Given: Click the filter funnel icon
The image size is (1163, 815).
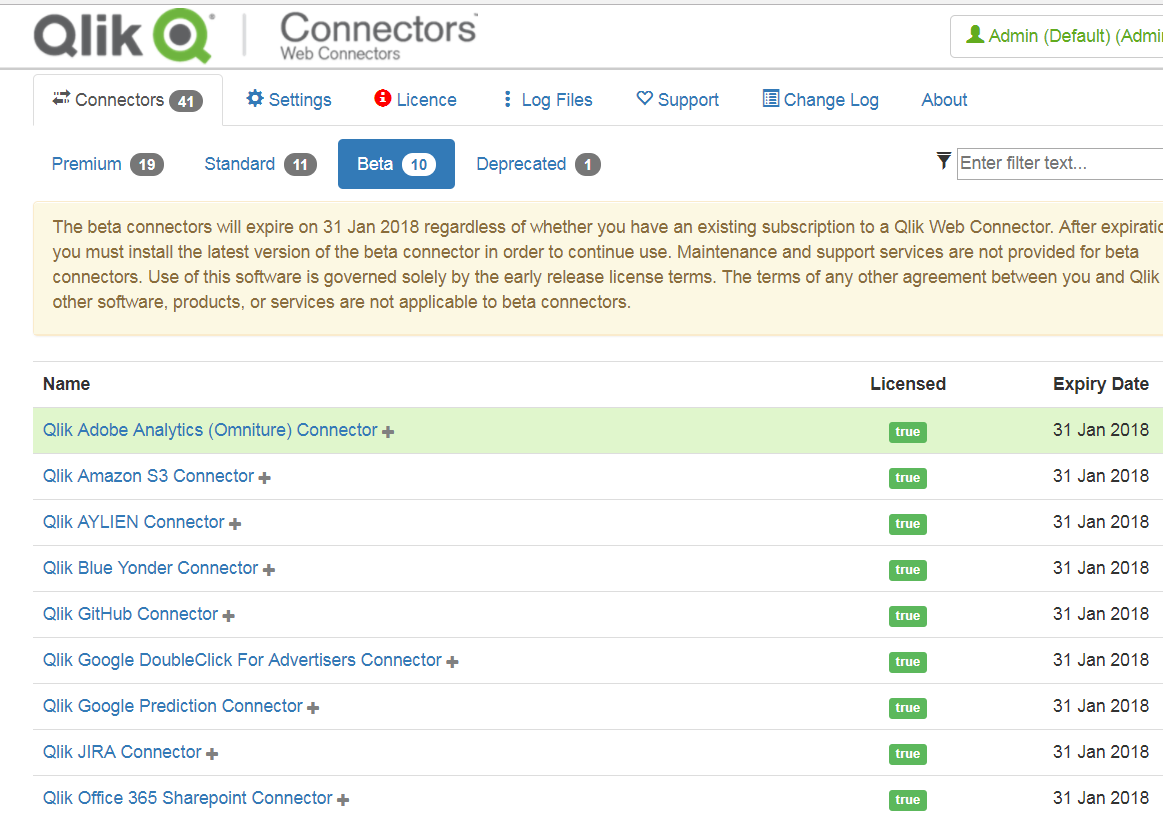Looking at the screenshot, I should (x=943, y=161).
